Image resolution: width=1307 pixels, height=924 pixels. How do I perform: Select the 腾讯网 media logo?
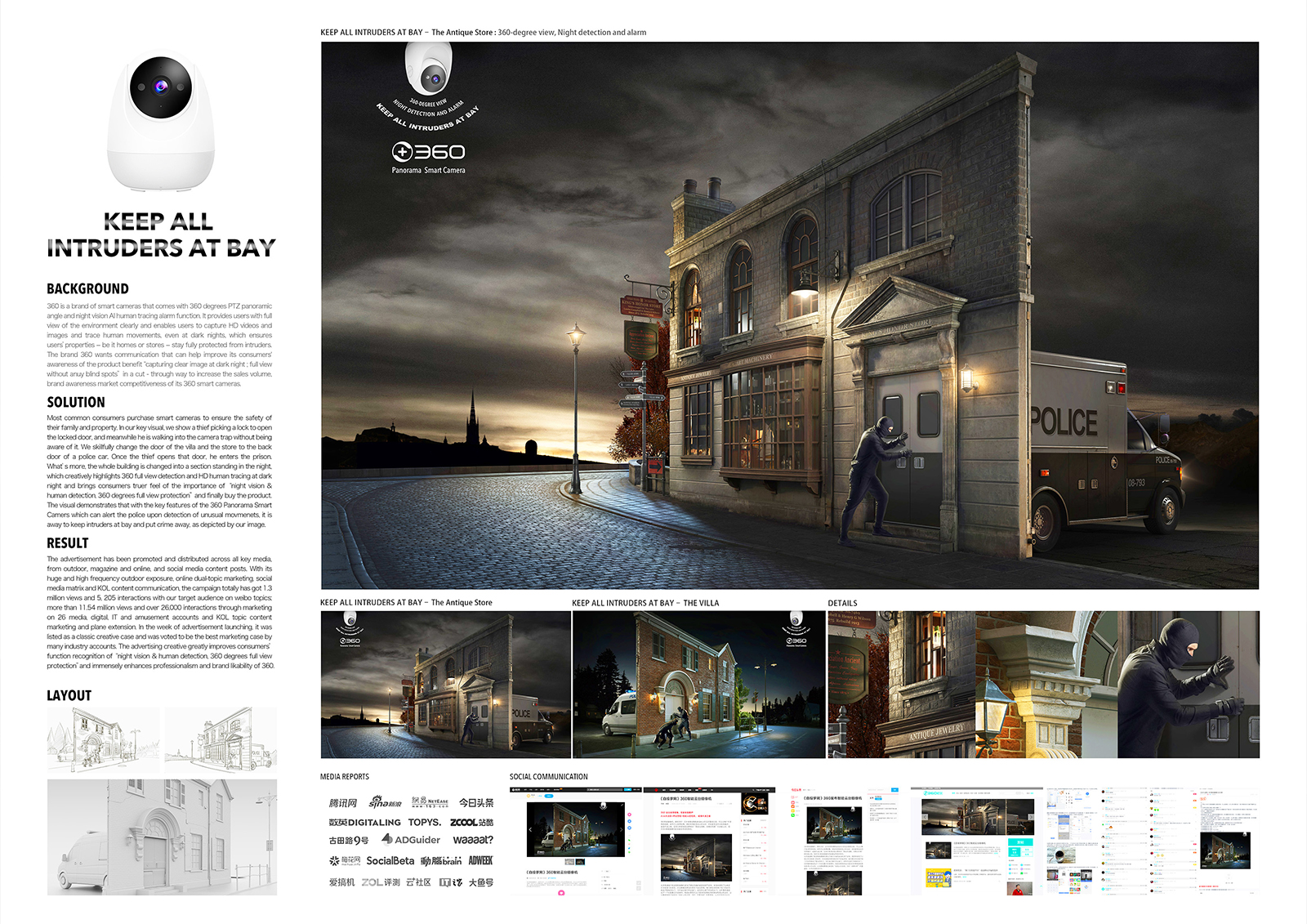pyautogui.click(x=343, y=803)
